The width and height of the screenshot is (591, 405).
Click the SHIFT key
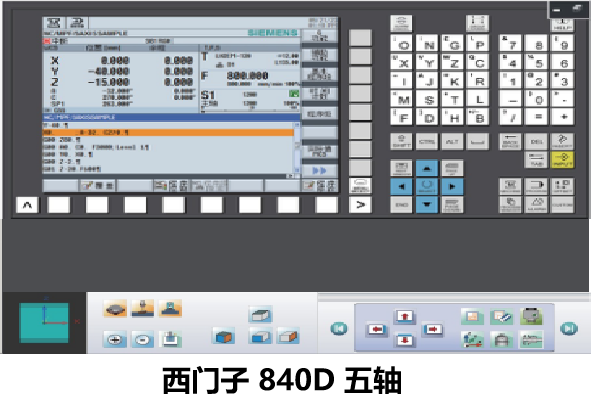coord(401,142)
